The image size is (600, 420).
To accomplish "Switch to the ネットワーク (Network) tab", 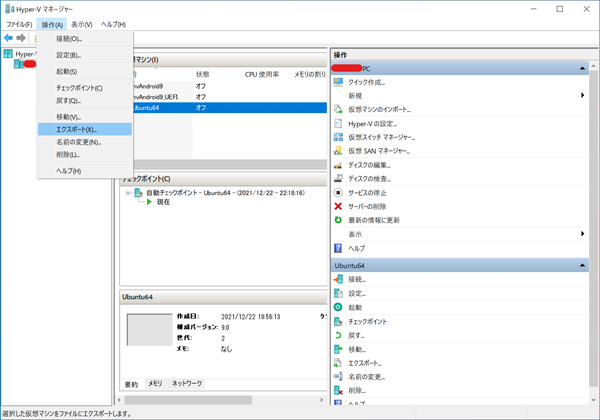I will 187,384.
